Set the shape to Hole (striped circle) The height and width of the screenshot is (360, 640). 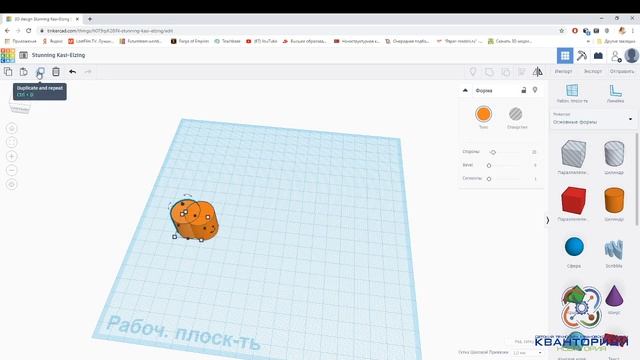[x=516, y=114]
